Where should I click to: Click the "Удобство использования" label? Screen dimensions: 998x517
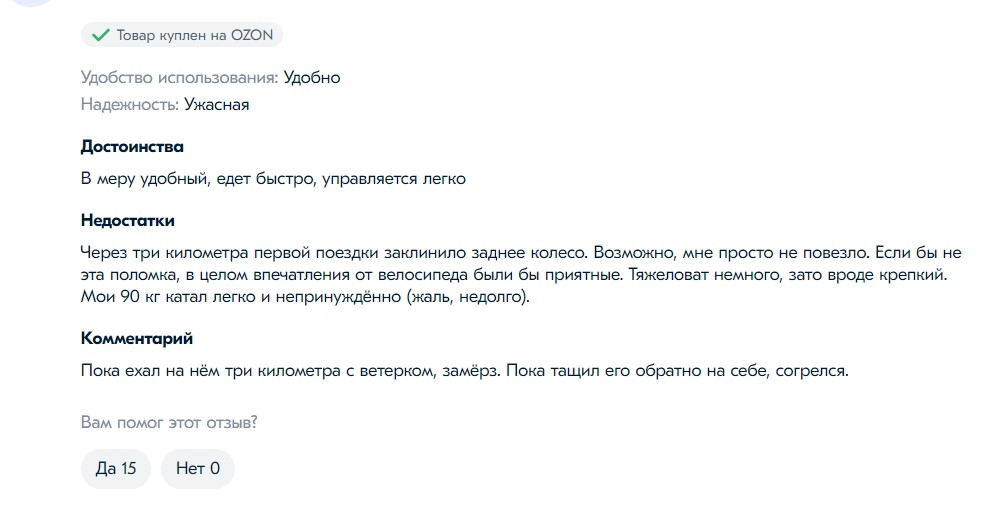click(x=179, y=77)
